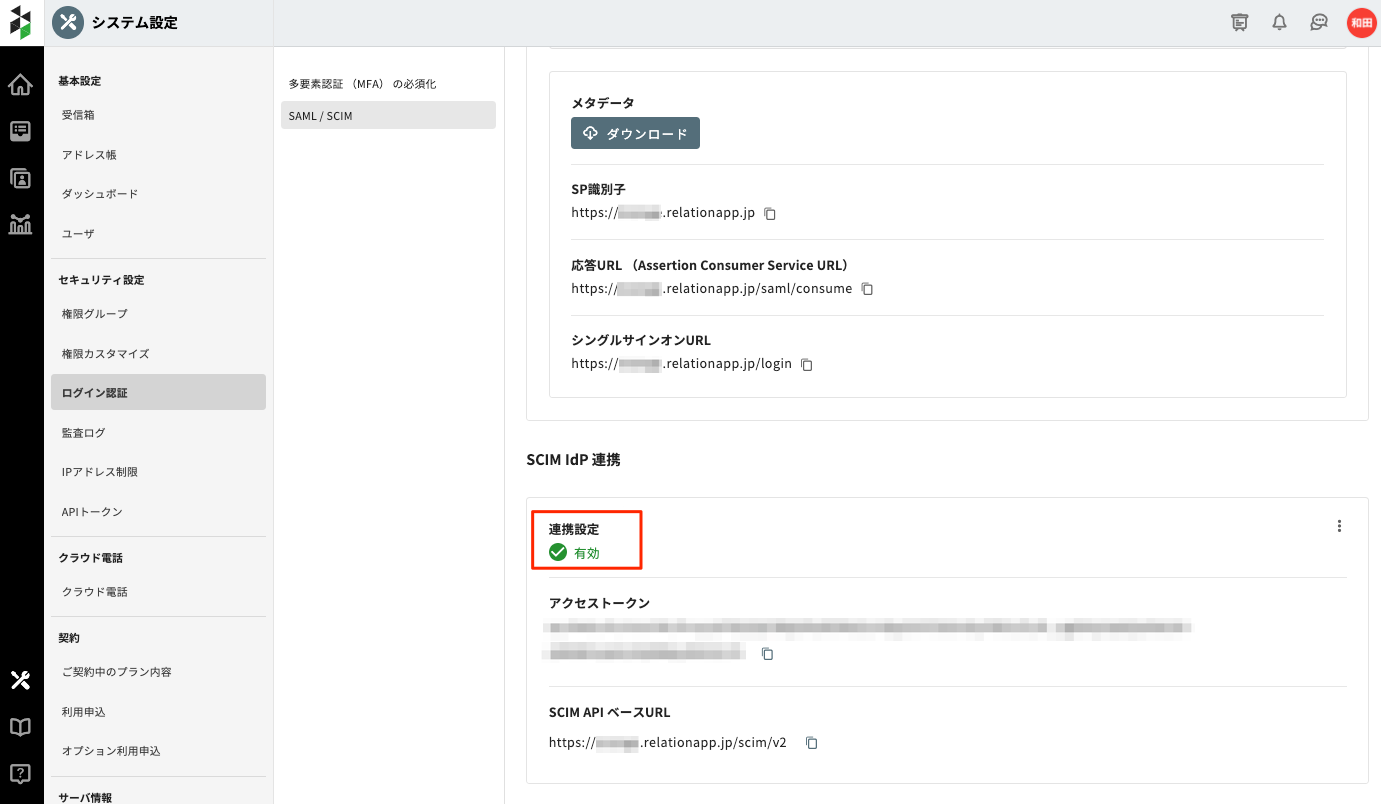Open 監査ログ in the settings sidebar
1381x804 pixels.
(84, 433)
